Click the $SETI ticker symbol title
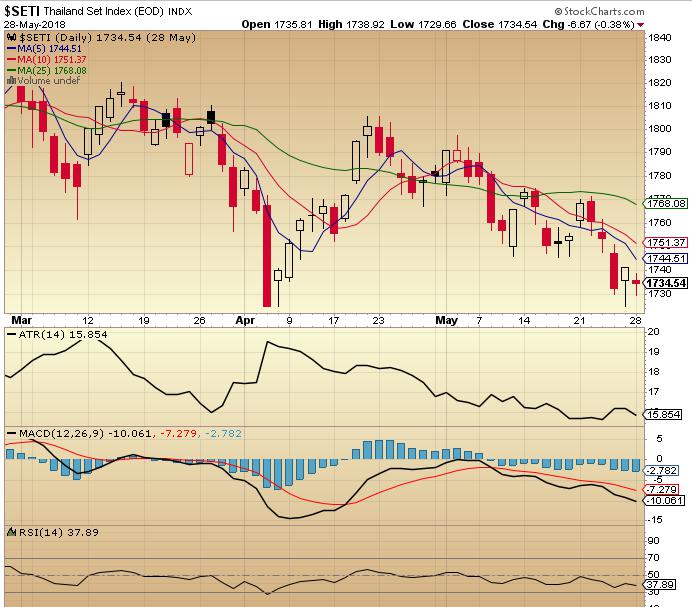This screenshot has width=692, height=607. [x=22, y=11]
